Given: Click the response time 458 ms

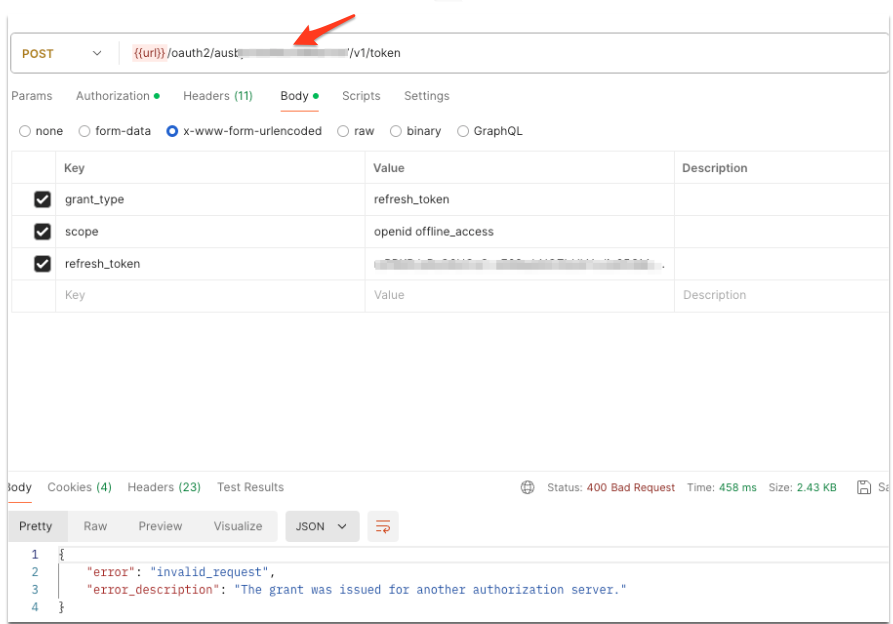Looking at the screenshot, I should click(738, 487).
